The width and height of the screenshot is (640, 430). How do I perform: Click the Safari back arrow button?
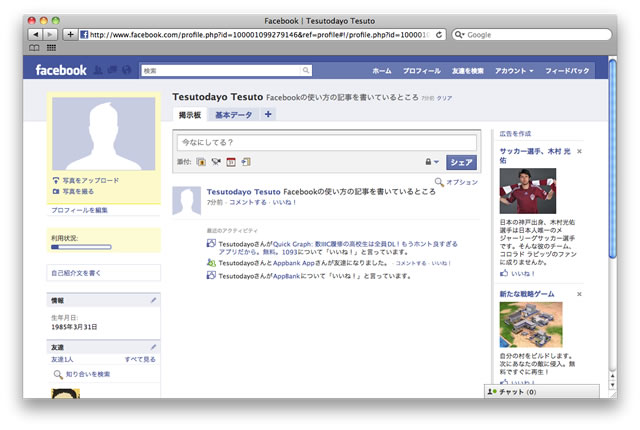(x=36, y=35)
